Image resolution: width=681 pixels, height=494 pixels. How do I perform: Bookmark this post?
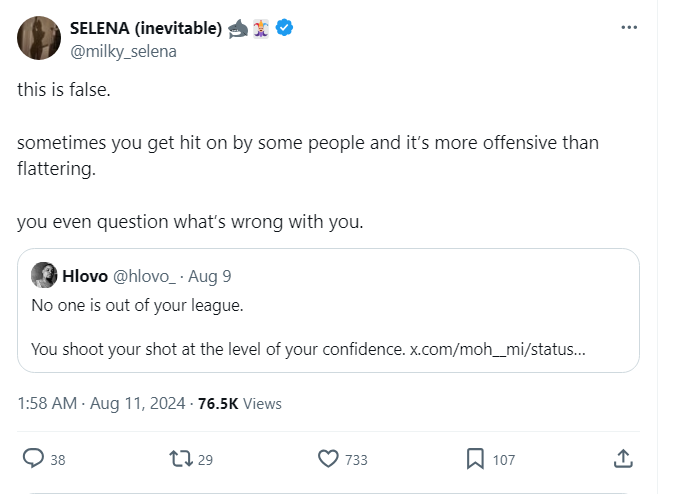pyautogui.click(x=475, y=459)
